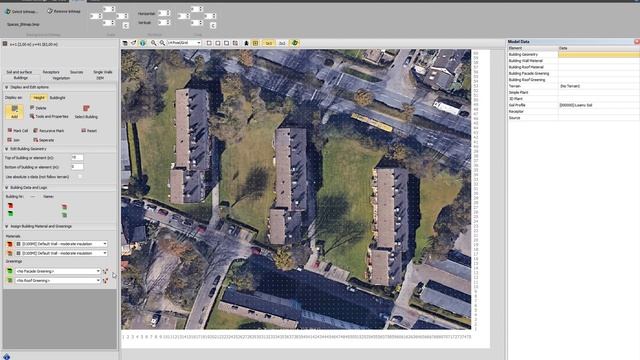The width and height of the screenshot is (640, 360).
Task: Toggle display as BuildingNr
Action: tap(58, 98)
